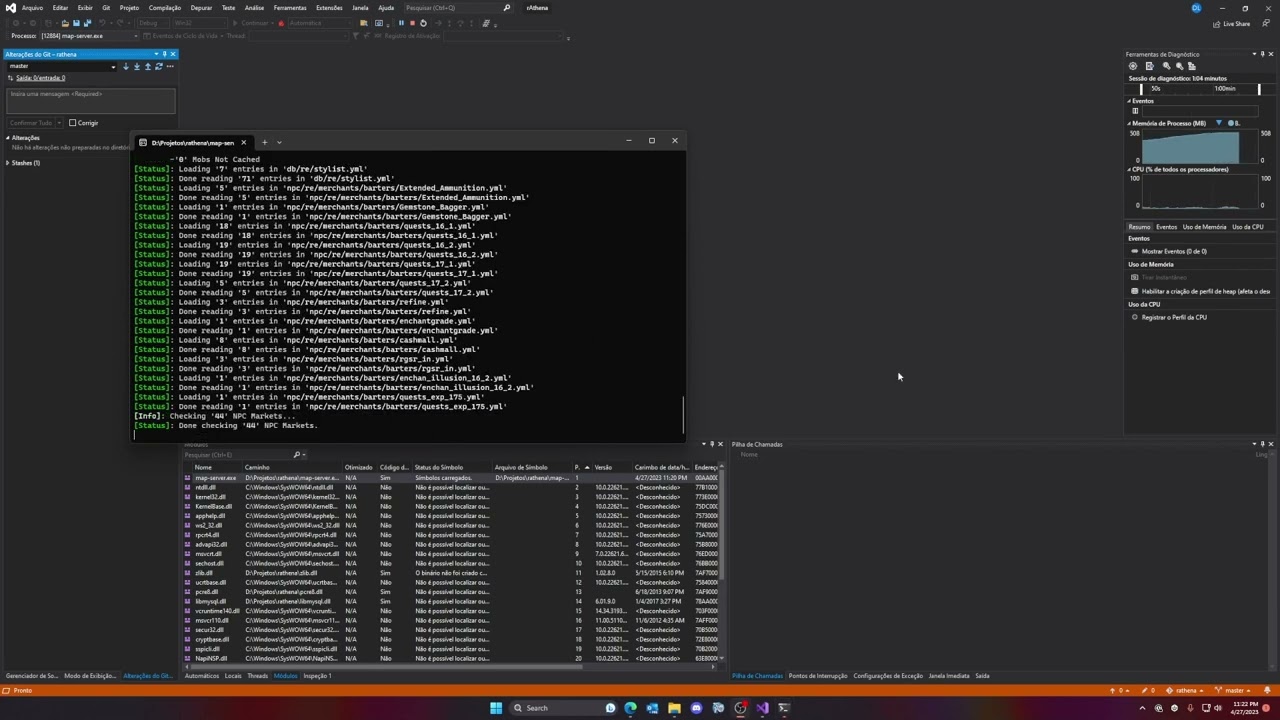Switch to the Threads tab at bottom
This screenshot has height=720, width=1280.
(x=257, y=676)
